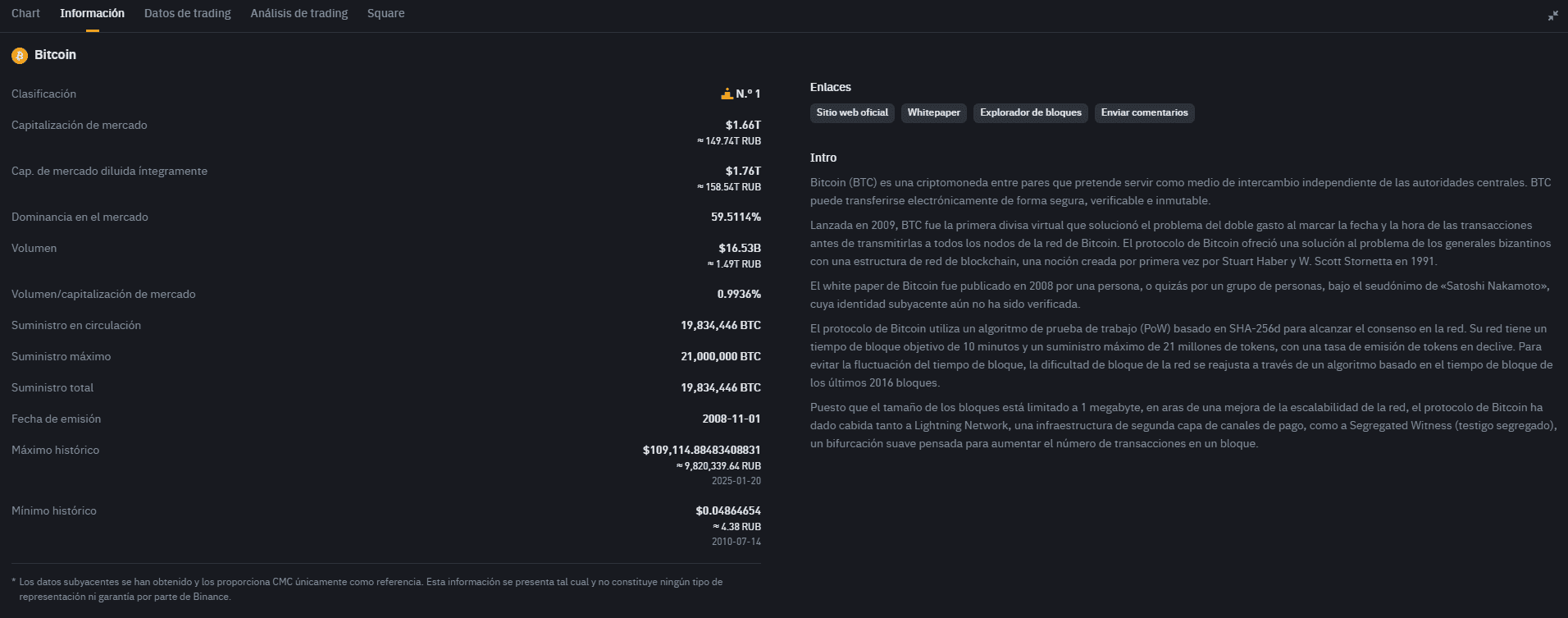The height and width of the screenshot is (618, 1568).
Task: Click the Bitcoin title text
Action: tap(55, 55)
